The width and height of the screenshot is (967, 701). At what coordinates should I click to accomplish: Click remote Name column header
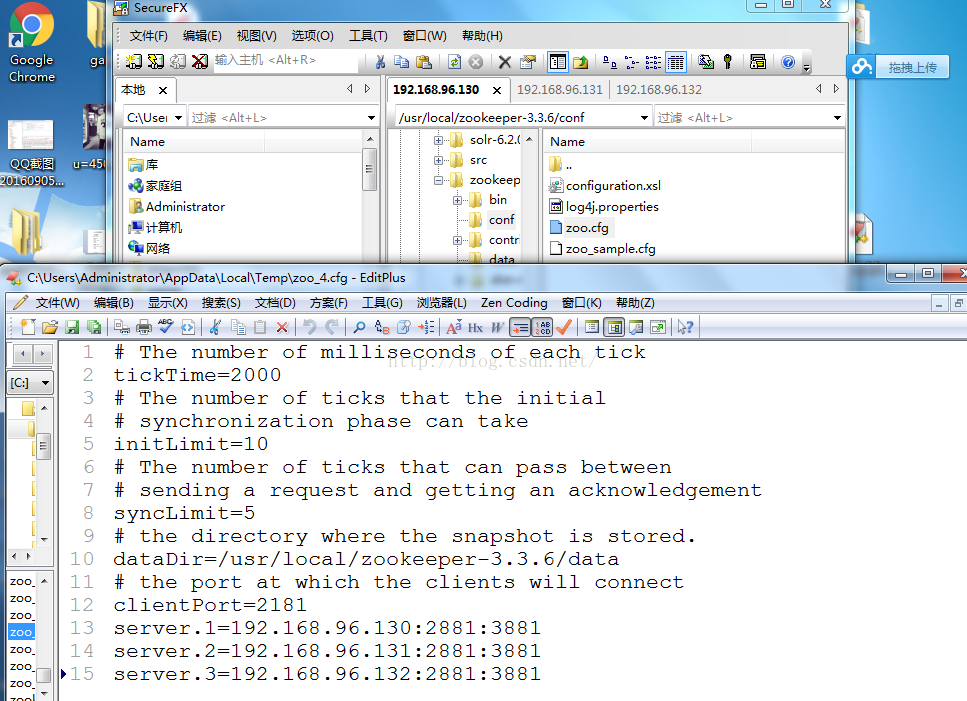[x=647, y=142]
